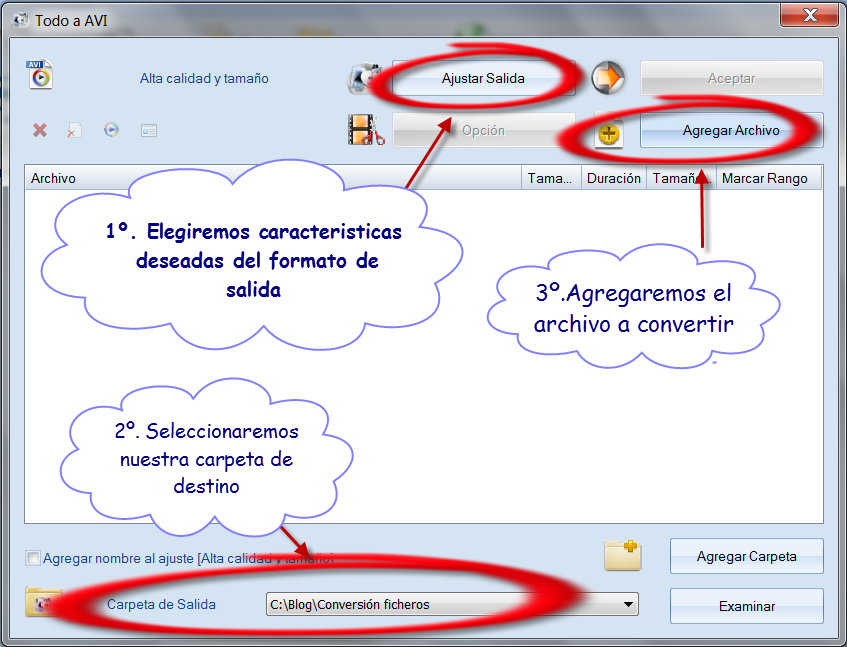Screen dimensions: 847x647
Task: Click the yellow plus add-file icon
Action: point(608,133)
